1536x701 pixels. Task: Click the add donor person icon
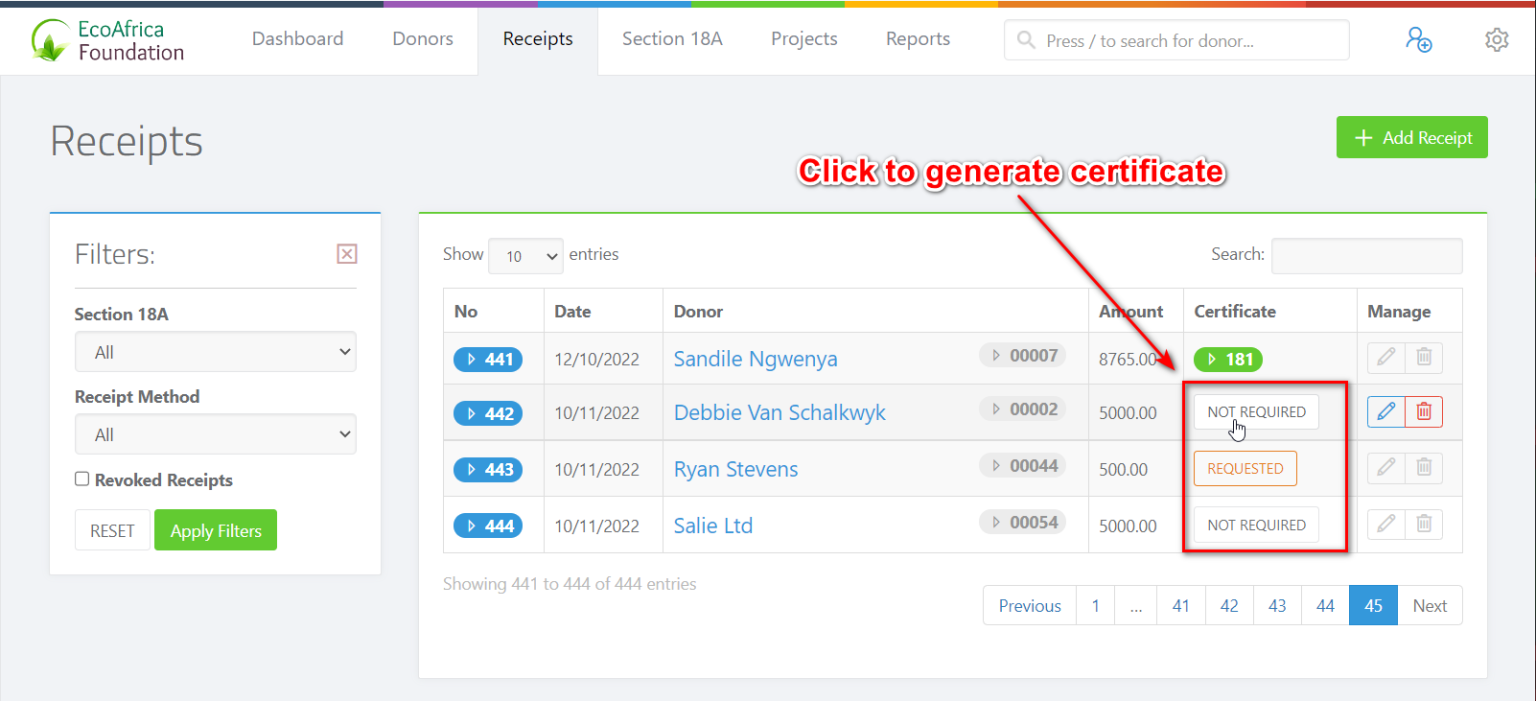coord(1419,39)
